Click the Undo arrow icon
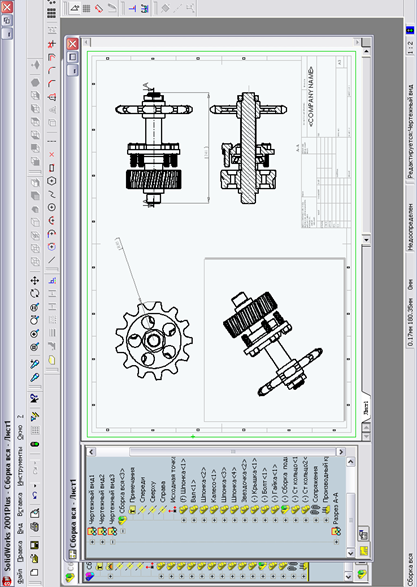Screen dimensions: 417x587 click(x=34, y=495)
